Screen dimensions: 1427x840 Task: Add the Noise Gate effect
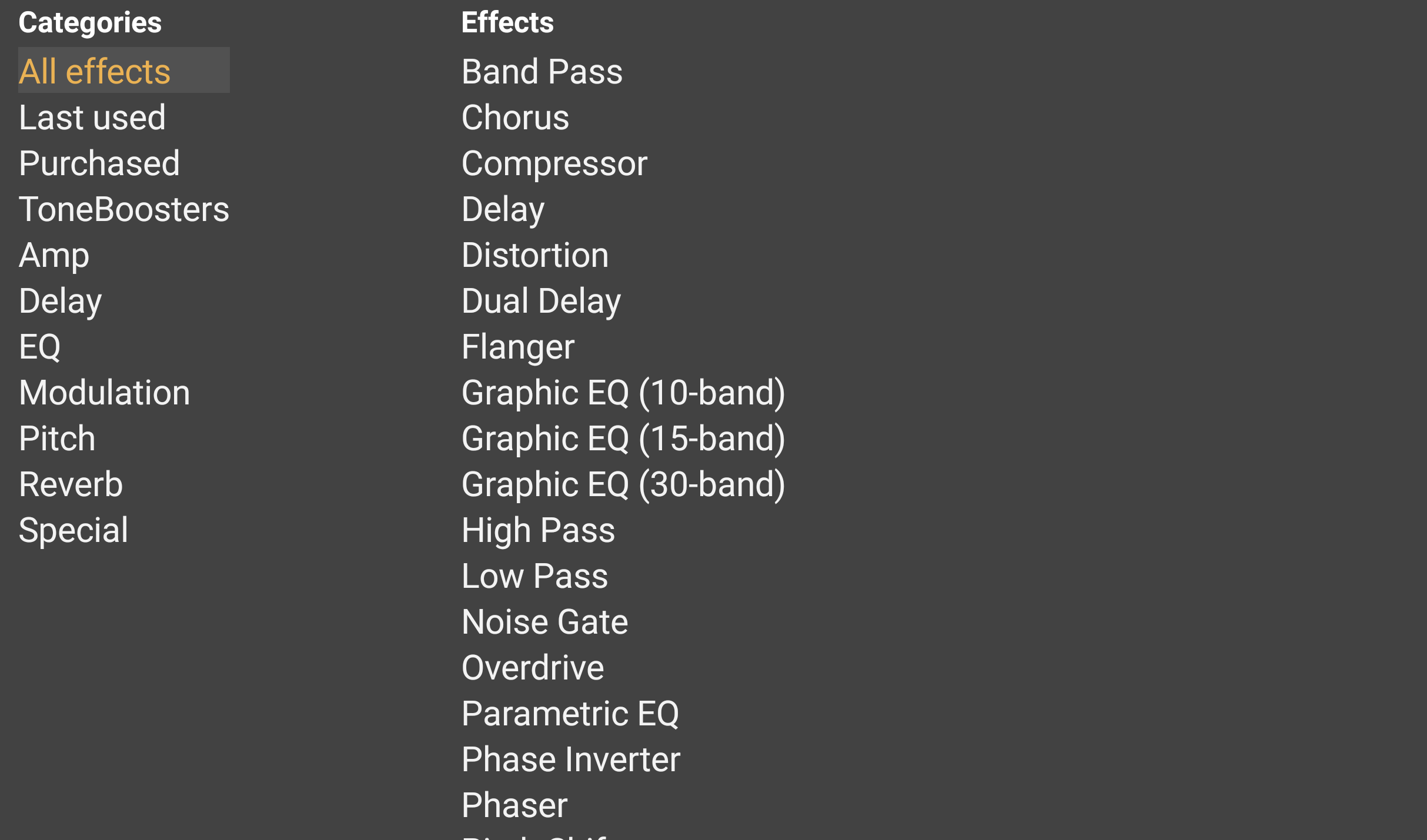click(545, 621)
